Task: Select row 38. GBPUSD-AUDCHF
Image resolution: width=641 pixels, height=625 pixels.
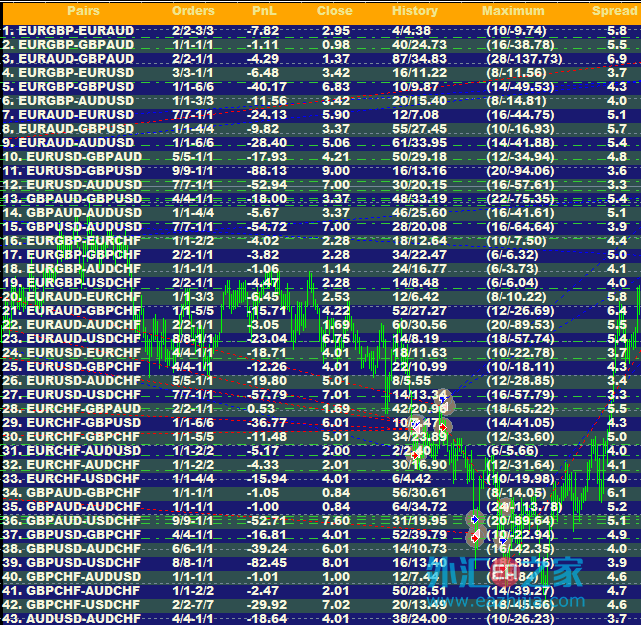Action: pos(322,549)
